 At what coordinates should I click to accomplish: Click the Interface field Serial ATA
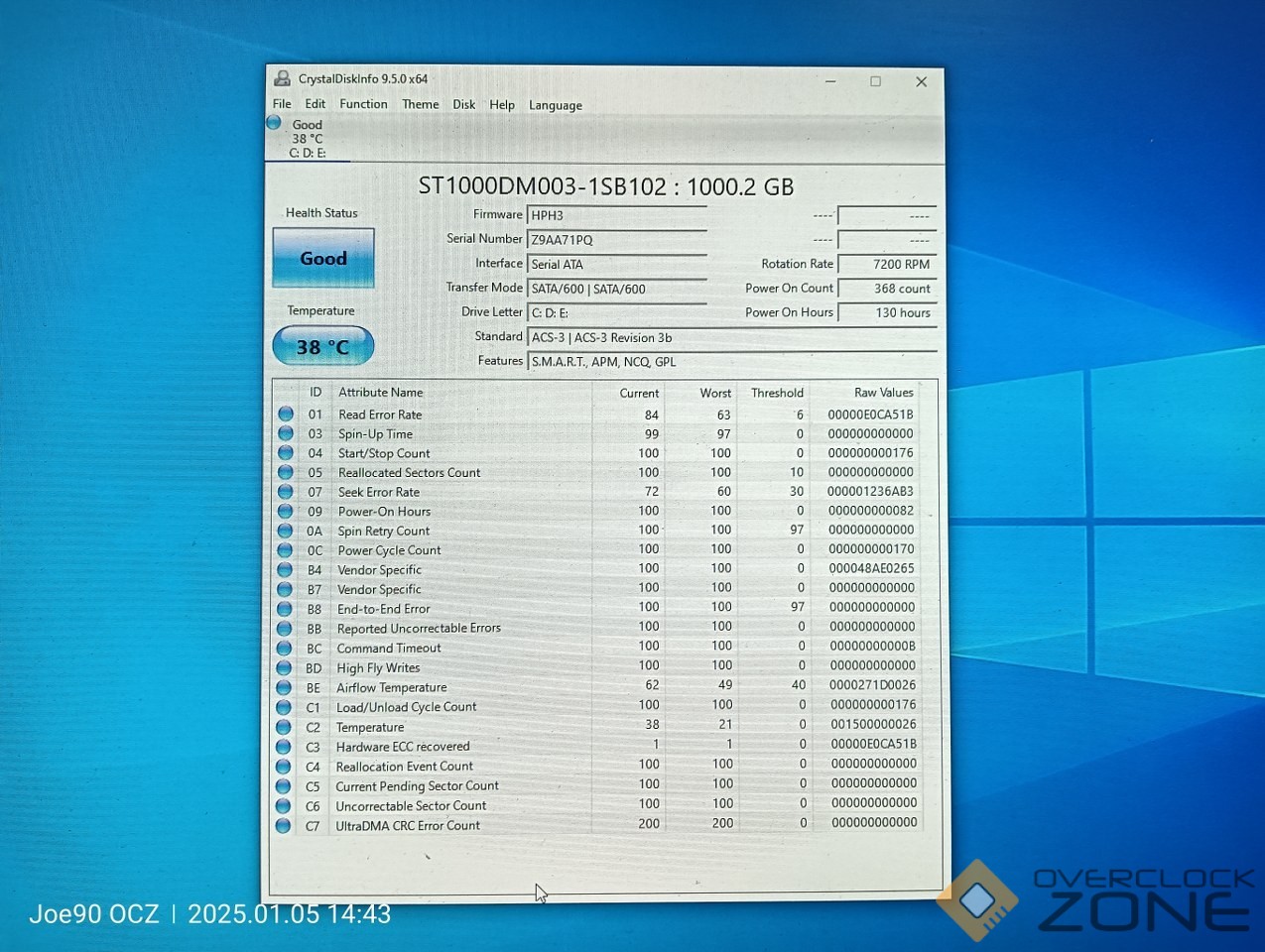pyautogui.click(x=616, y=265)
